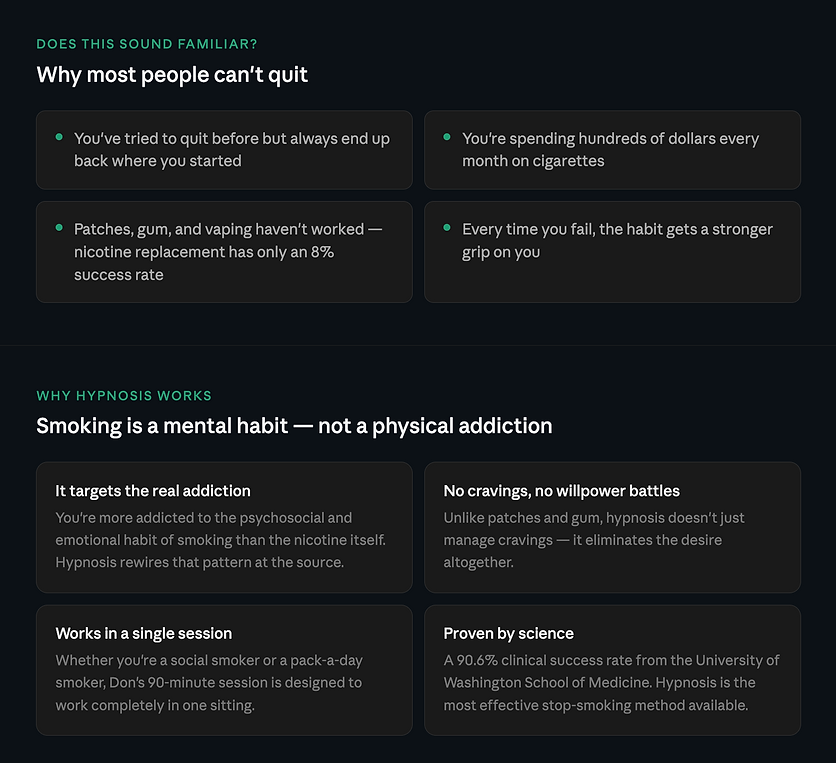This screenshot has width=836, height=763.
Task: Click 'month on cigarettes' text line
Action: [x=533, y=161]
